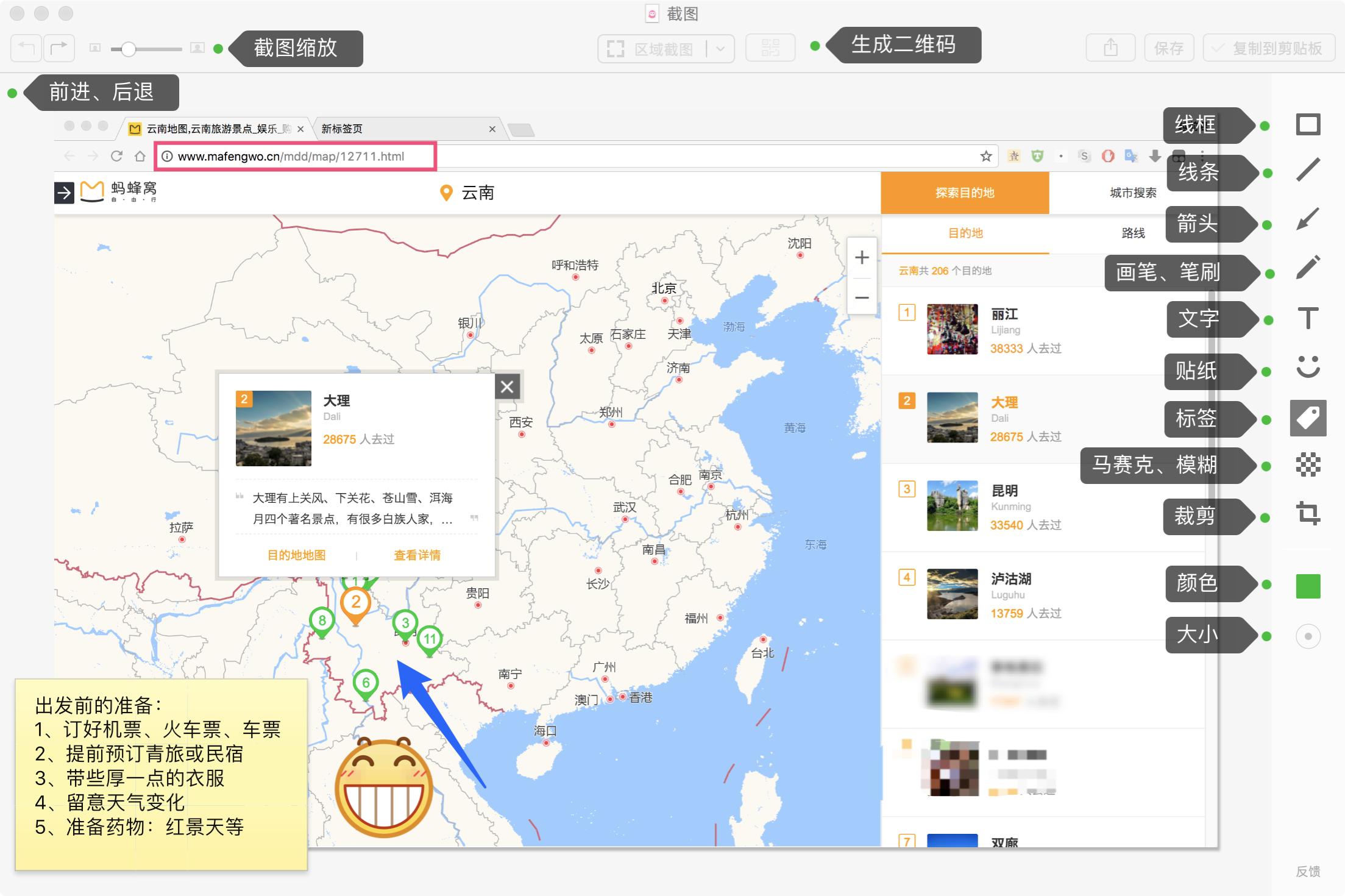The width and height of the screenshot is (1345, 896).
Task: Select the crop tool
Action: 1308,513
